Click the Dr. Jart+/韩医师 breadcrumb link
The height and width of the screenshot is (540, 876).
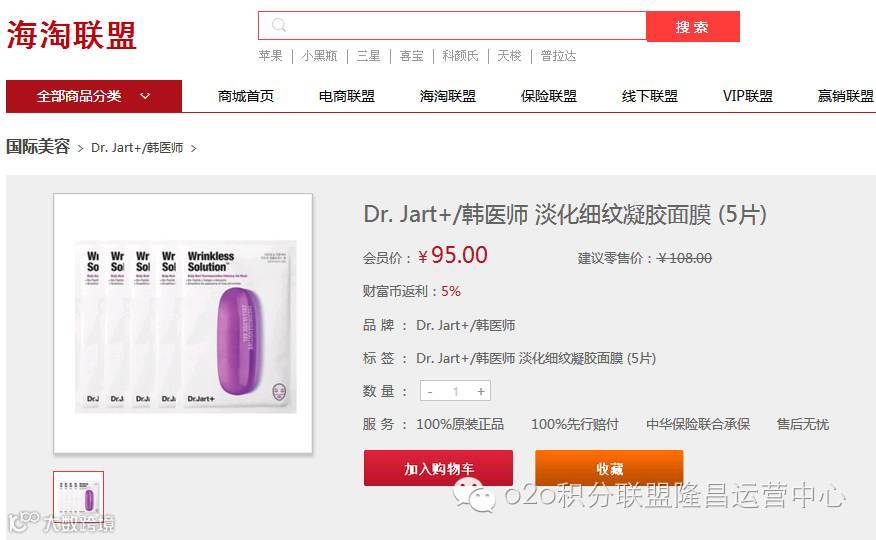137,147
